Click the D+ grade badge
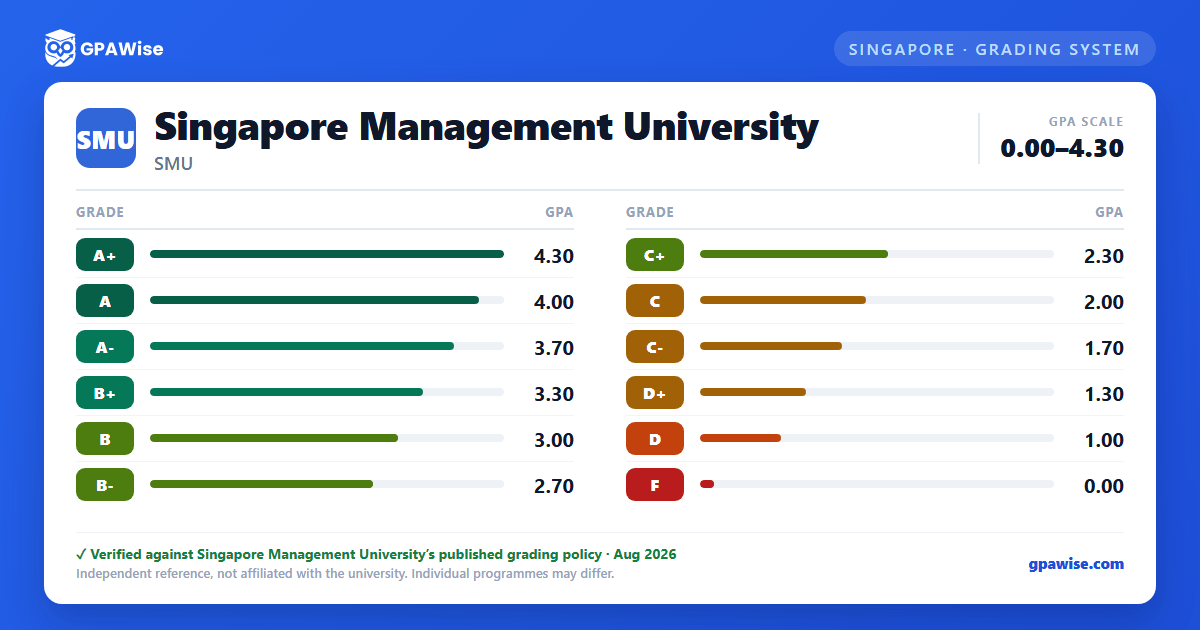 point(655,393)
